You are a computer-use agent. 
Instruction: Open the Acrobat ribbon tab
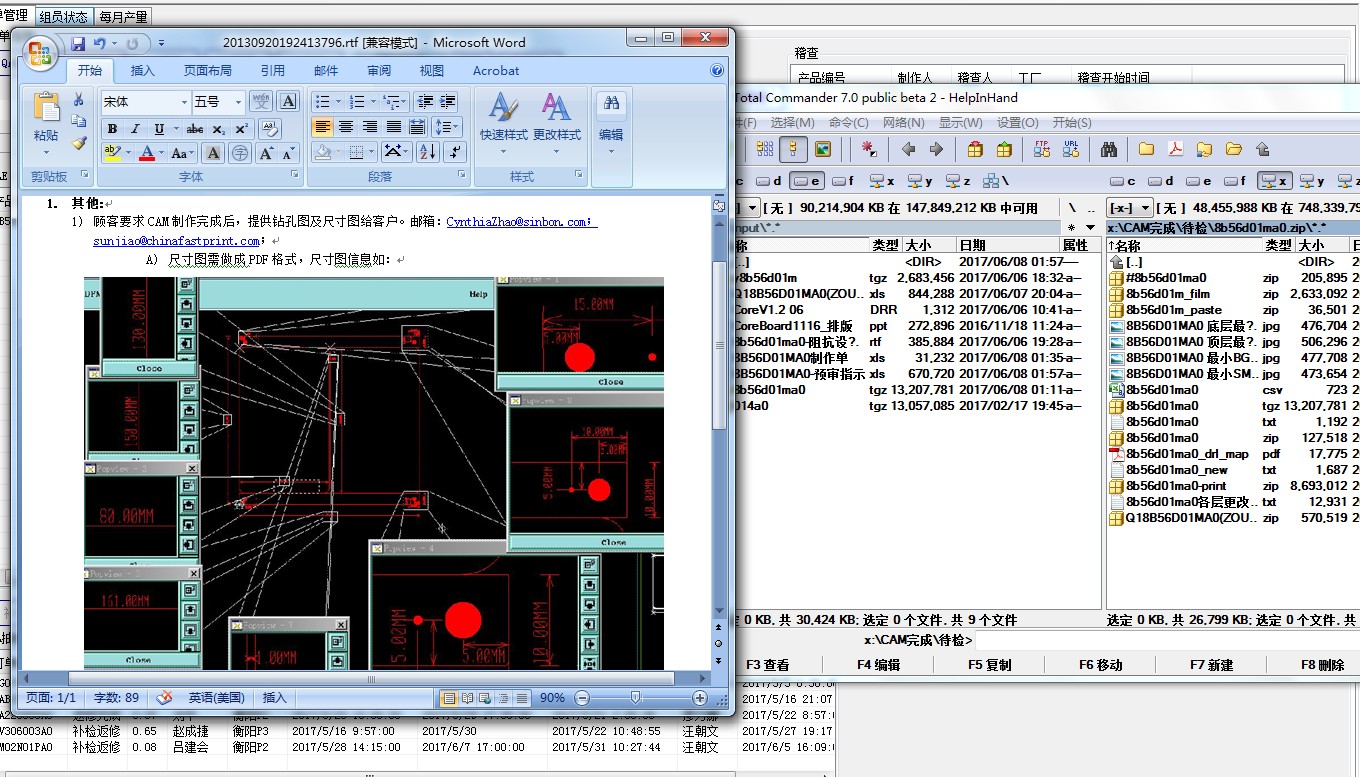tap(496, 71)
